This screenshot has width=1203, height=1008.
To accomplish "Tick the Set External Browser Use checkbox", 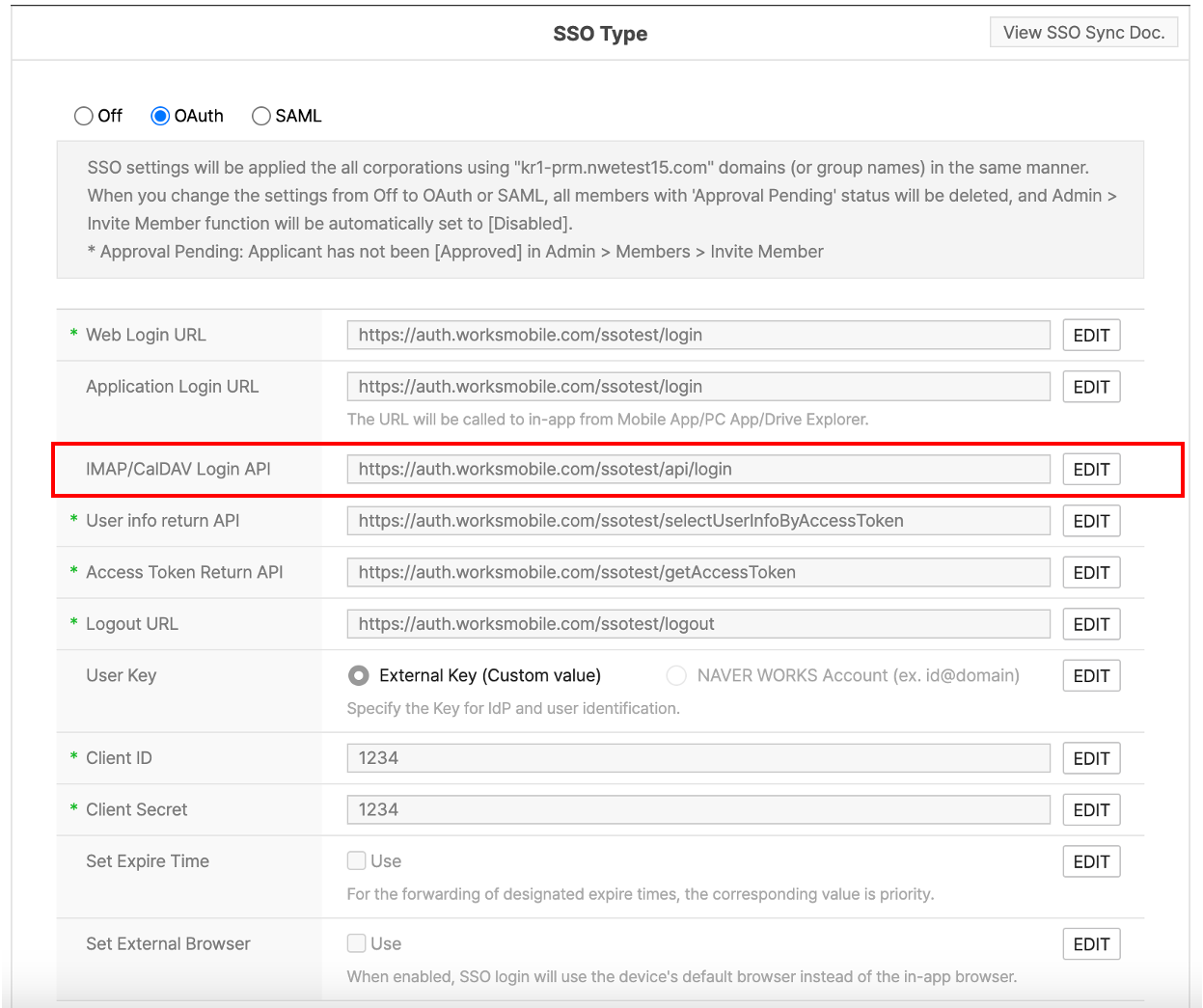I will pos(357,943).
